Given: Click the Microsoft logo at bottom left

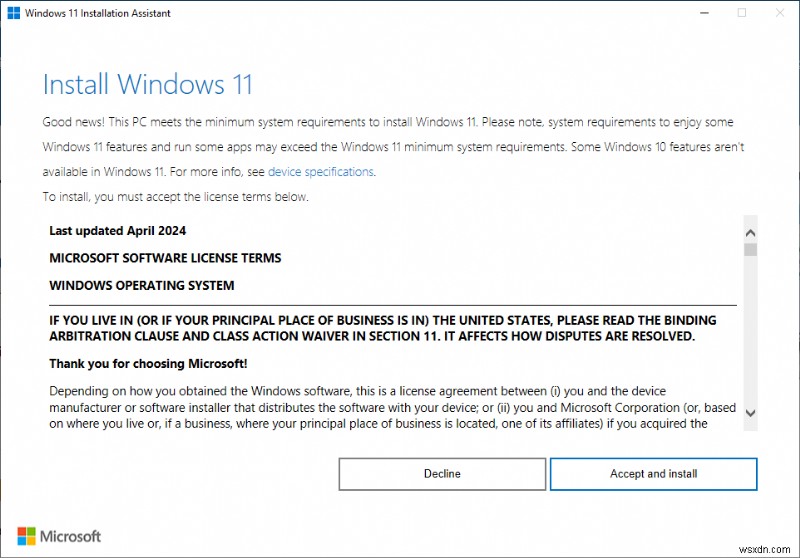Looking at the screenshot, I should click(x=59, y=536).
